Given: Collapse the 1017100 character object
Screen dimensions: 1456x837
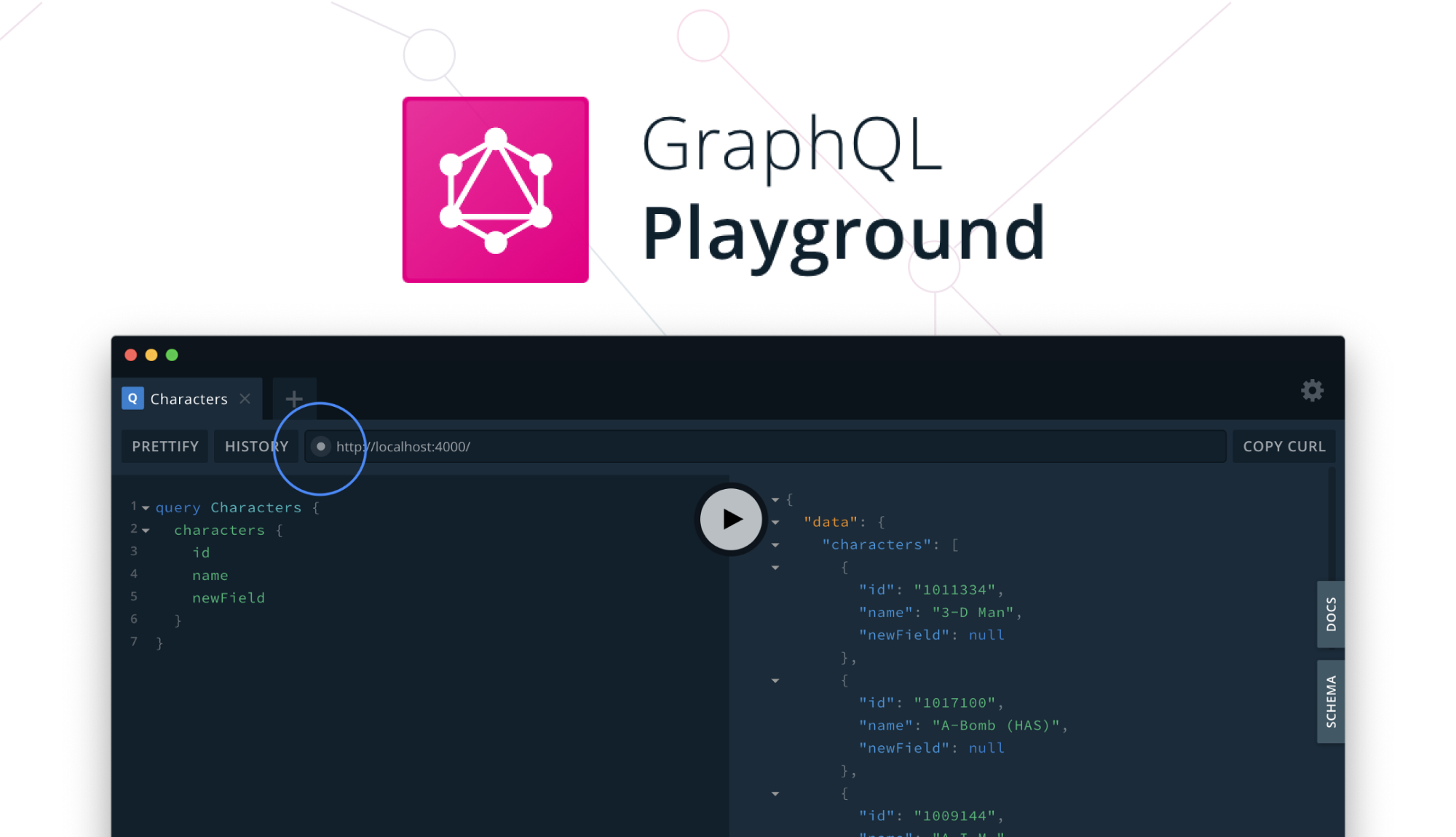Looking at the screenshot, I should click(775, 681).
